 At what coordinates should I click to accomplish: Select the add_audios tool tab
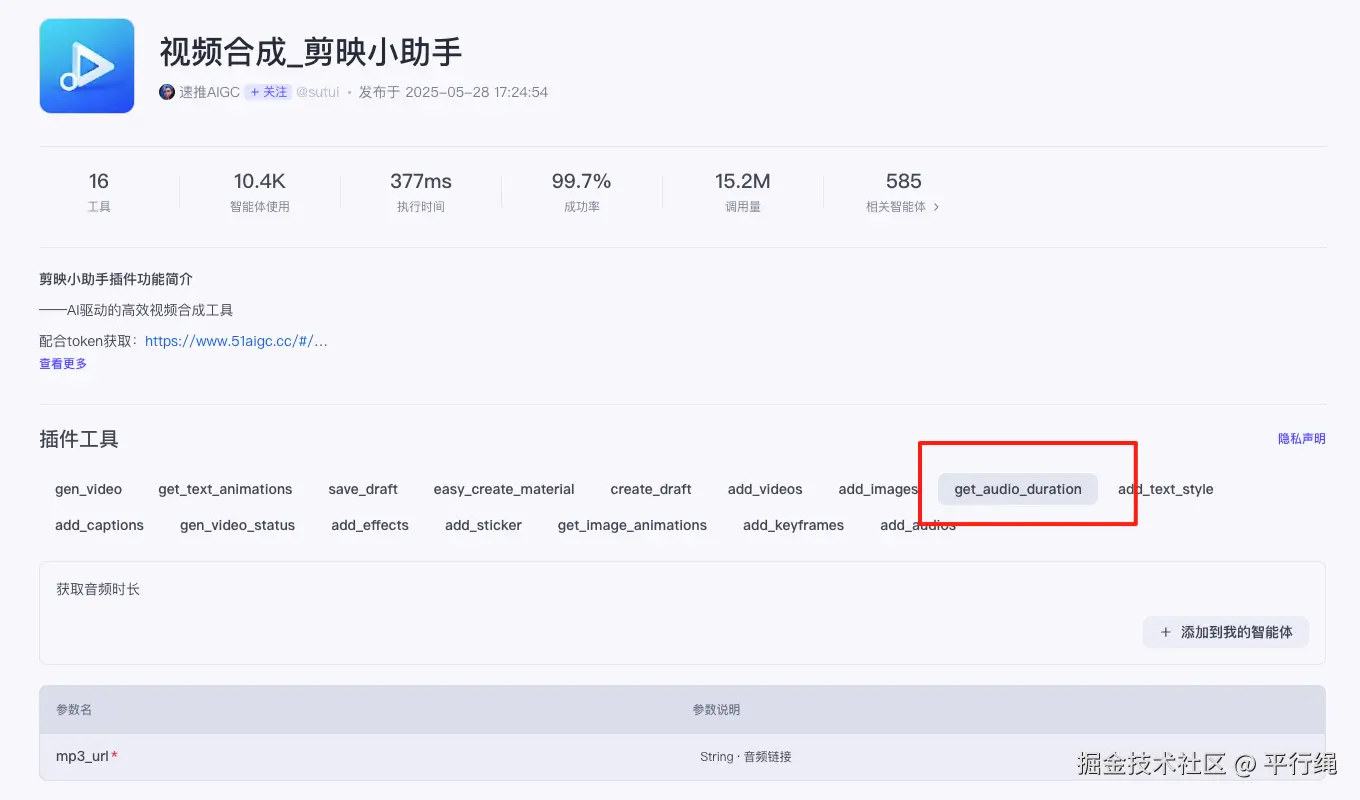pyautogui.click(x=918, y=525)
